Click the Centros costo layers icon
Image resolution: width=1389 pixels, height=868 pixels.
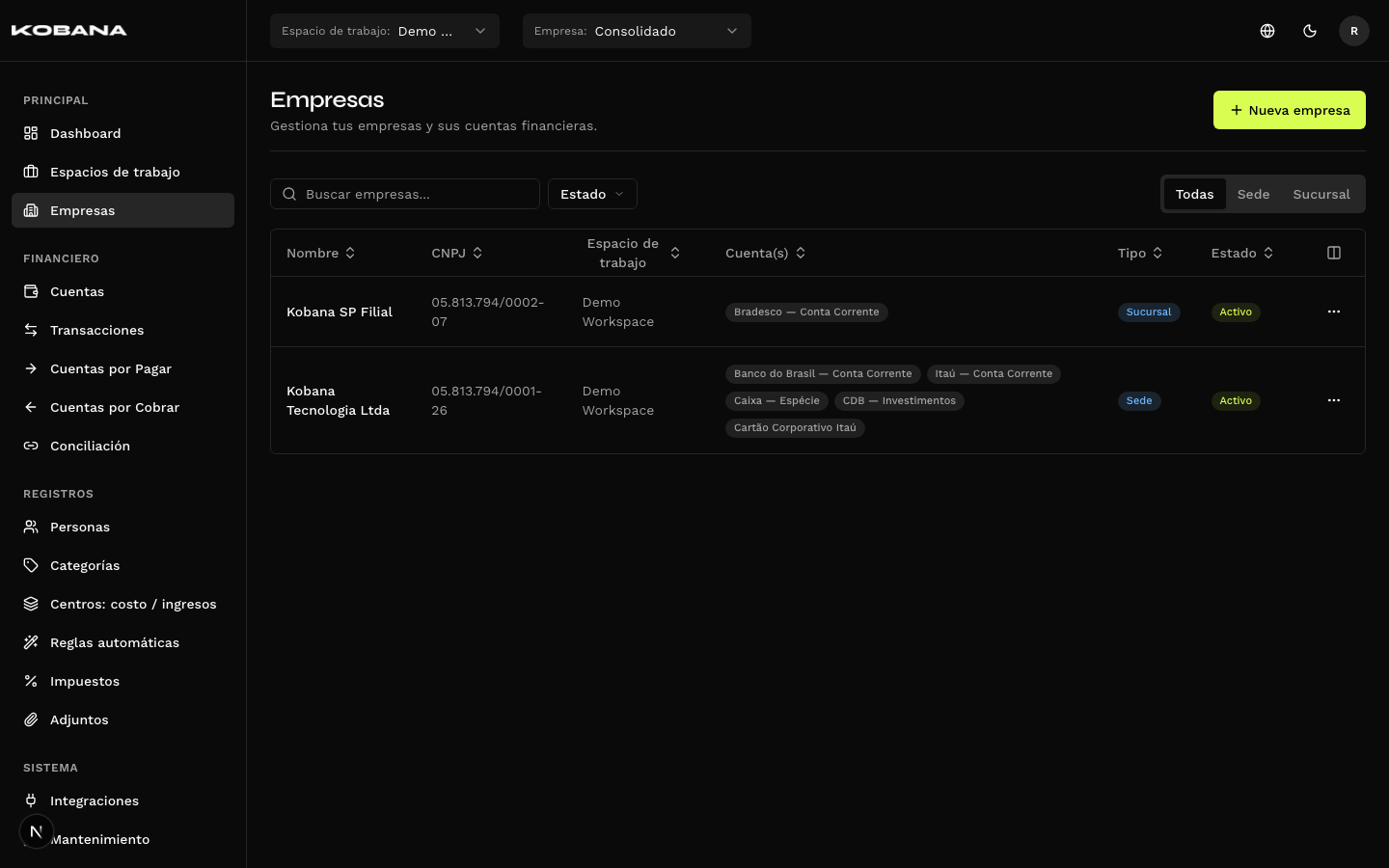(31, 604)
